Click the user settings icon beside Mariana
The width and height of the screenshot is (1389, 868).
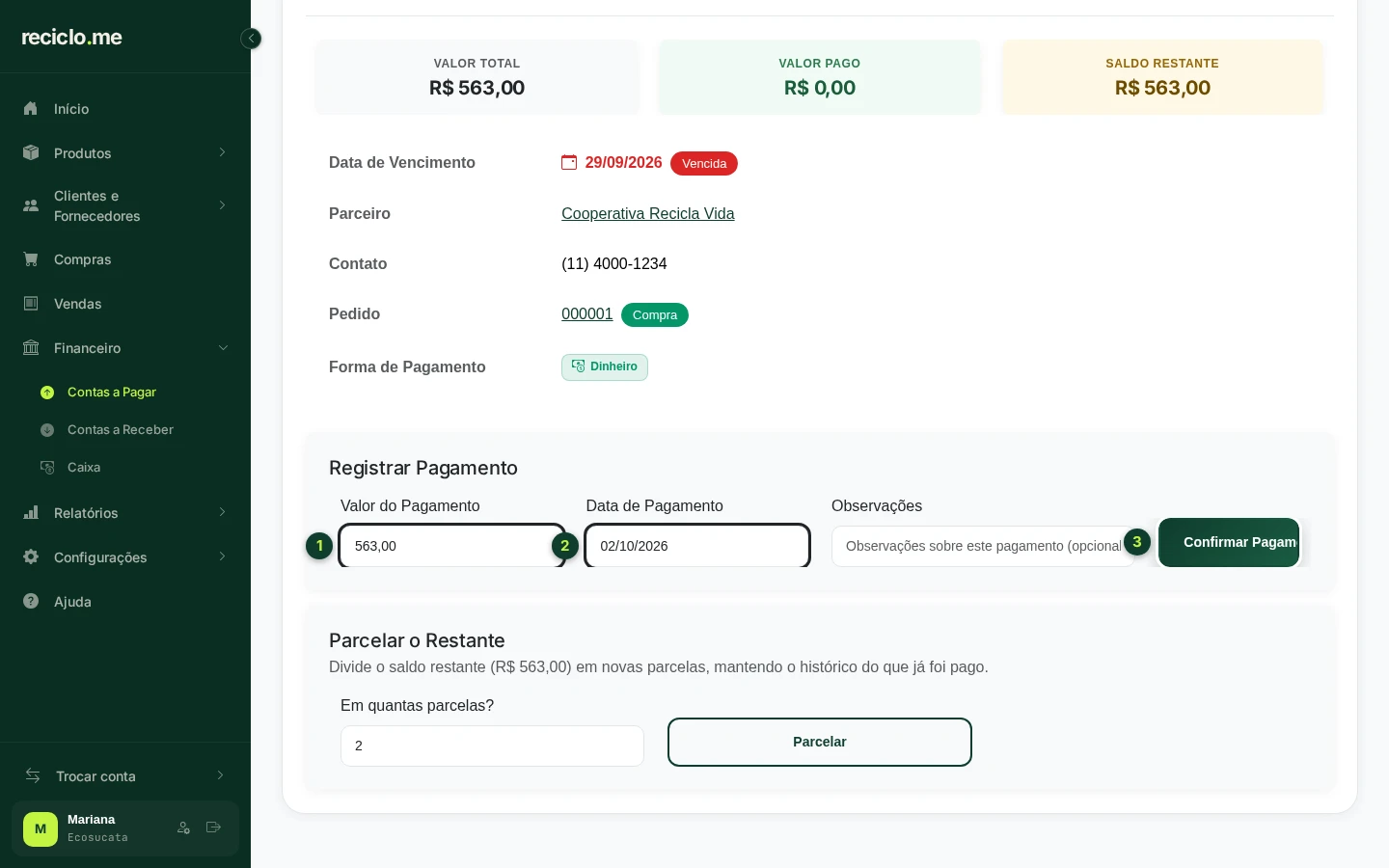[x=183, y=827]
